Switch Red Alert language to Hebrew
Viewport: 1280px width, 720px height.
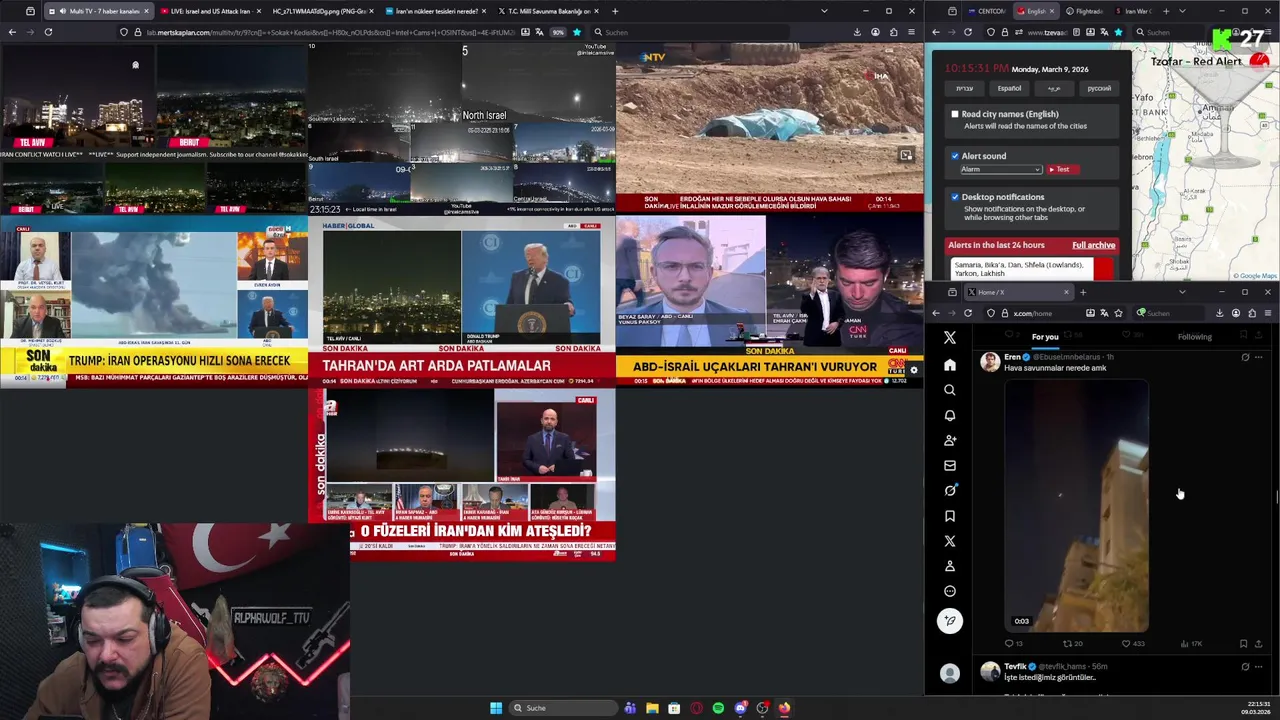pos(964,88)
